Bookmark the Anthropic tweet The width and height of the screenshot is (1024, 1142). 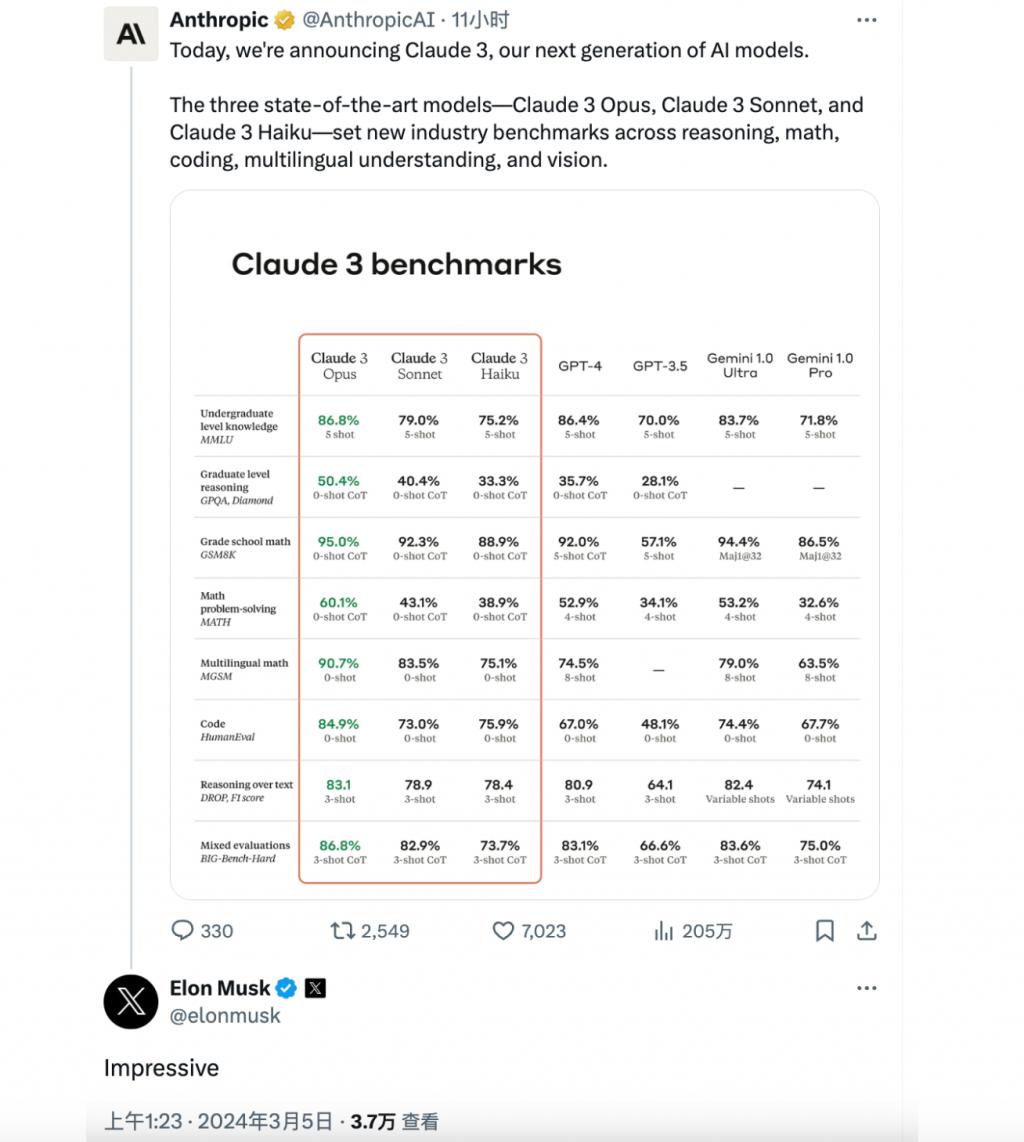[x=824, y=930]
